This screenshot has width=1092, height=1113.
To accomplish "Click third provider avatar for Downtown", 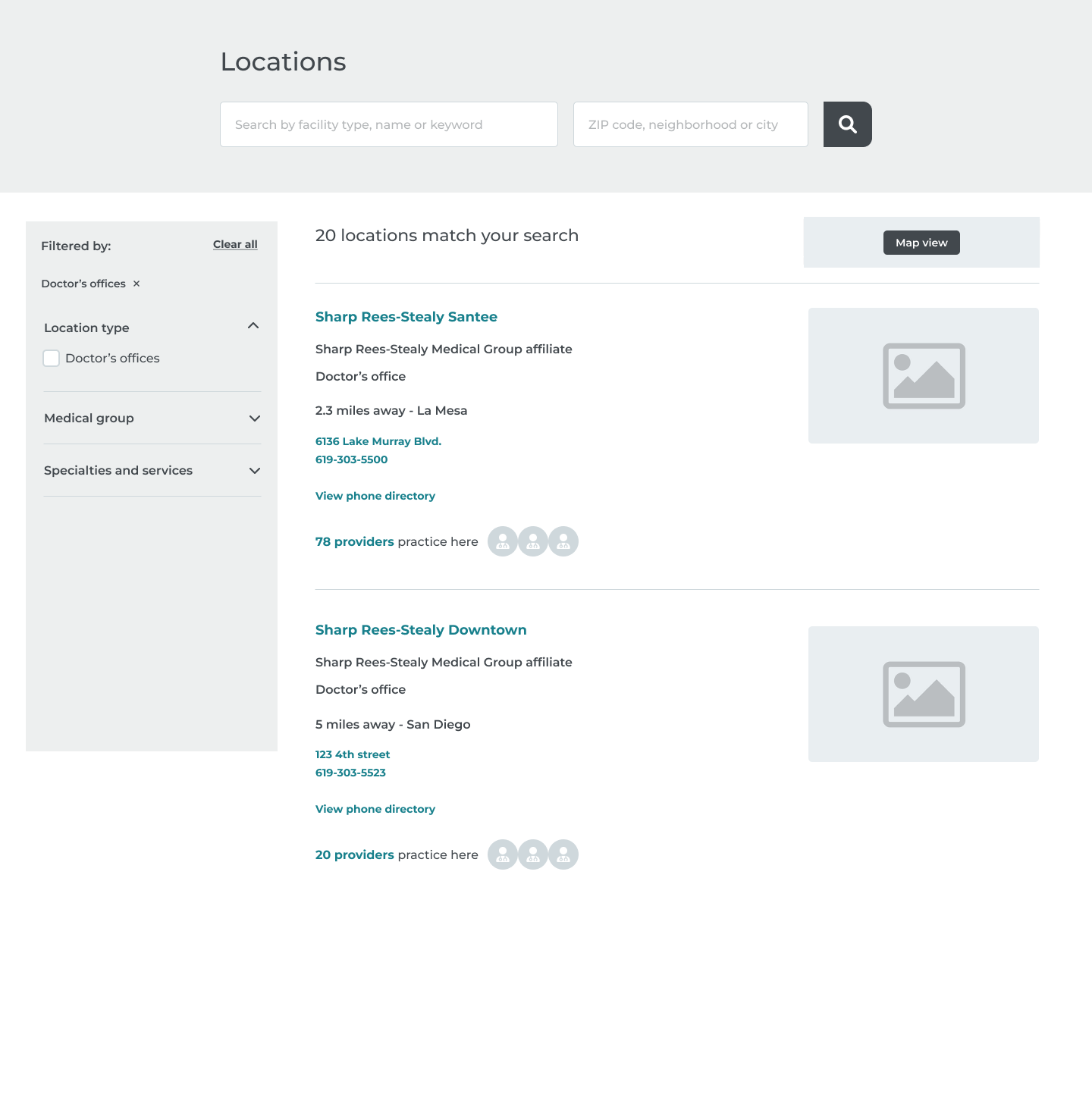I will point(563,854).
